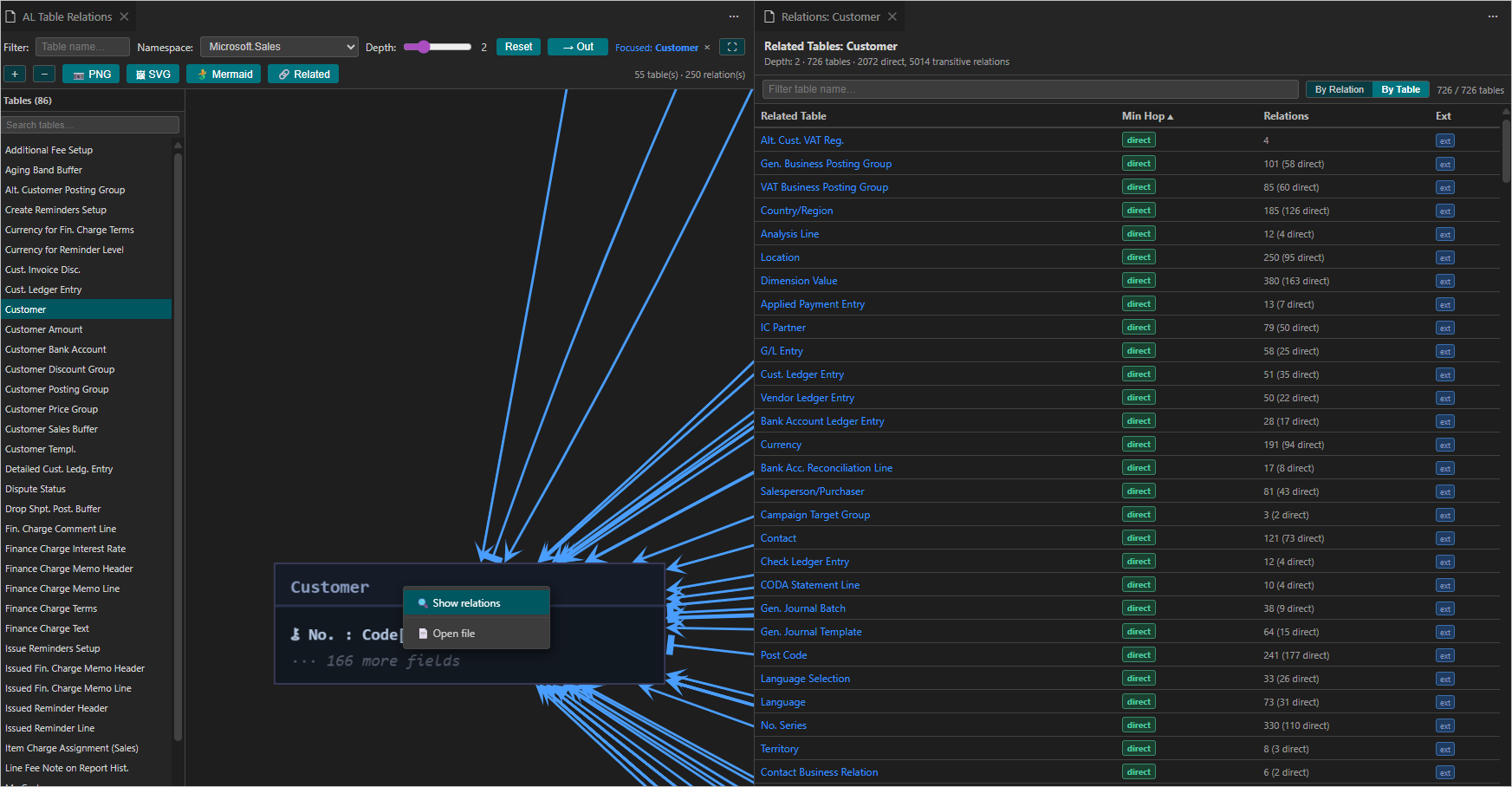The height and width of the screenshot is (787, 1512).
Task: Select Customer Price Group table
Action: [x=86, y=409]
